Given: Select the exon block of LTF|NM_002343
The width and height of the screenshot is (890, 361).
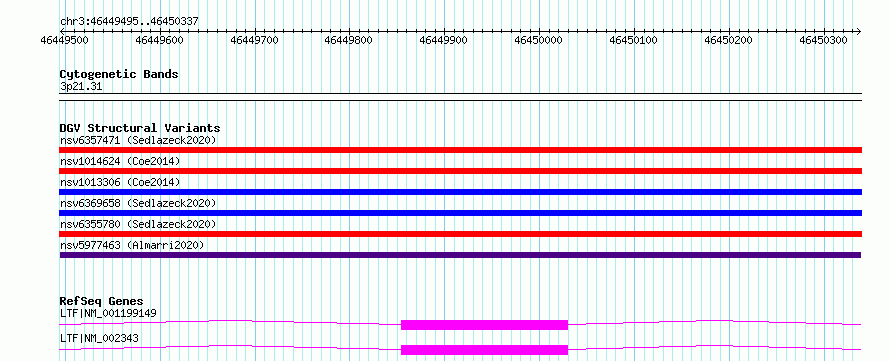Looking at the screenshot, I should coord(485,350).
